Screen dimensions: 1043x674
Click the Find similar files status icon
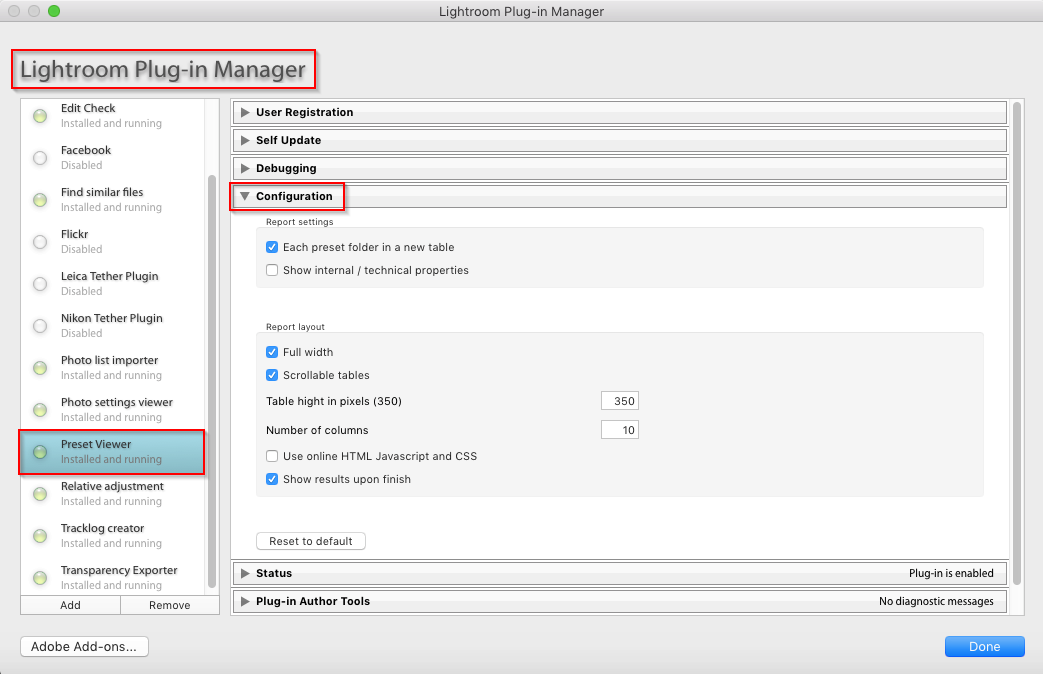click(x=40, y=200)
